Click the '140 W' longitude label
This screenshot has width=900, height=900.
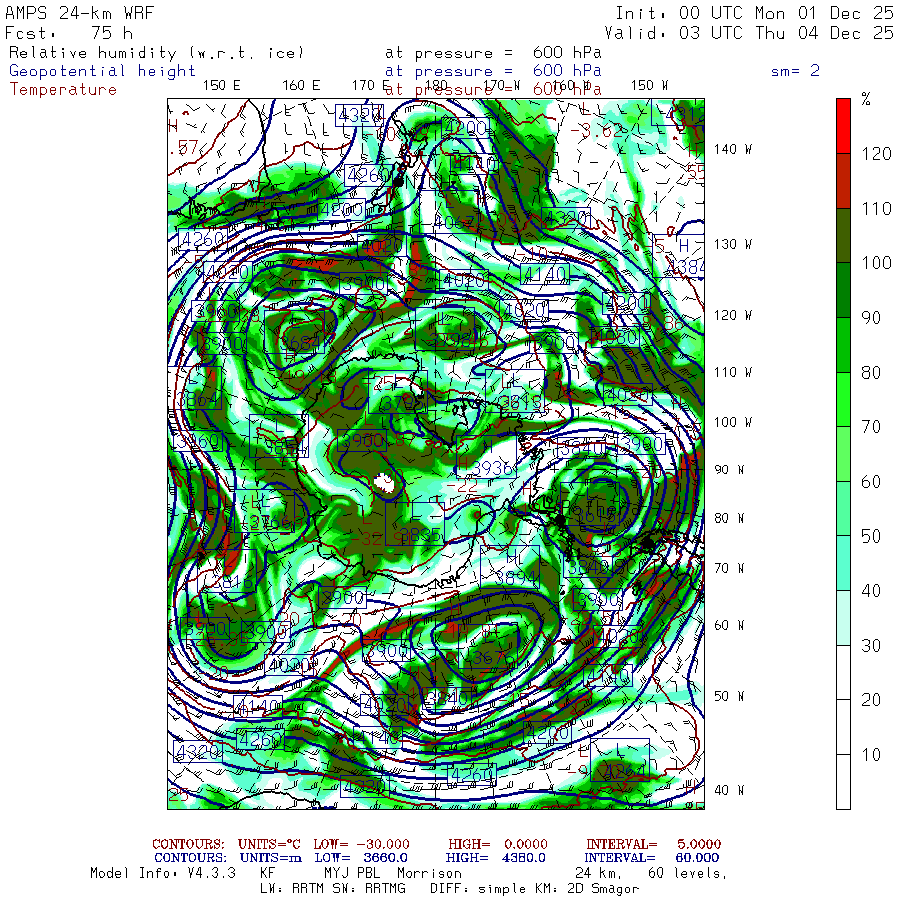tap(733, 149)
